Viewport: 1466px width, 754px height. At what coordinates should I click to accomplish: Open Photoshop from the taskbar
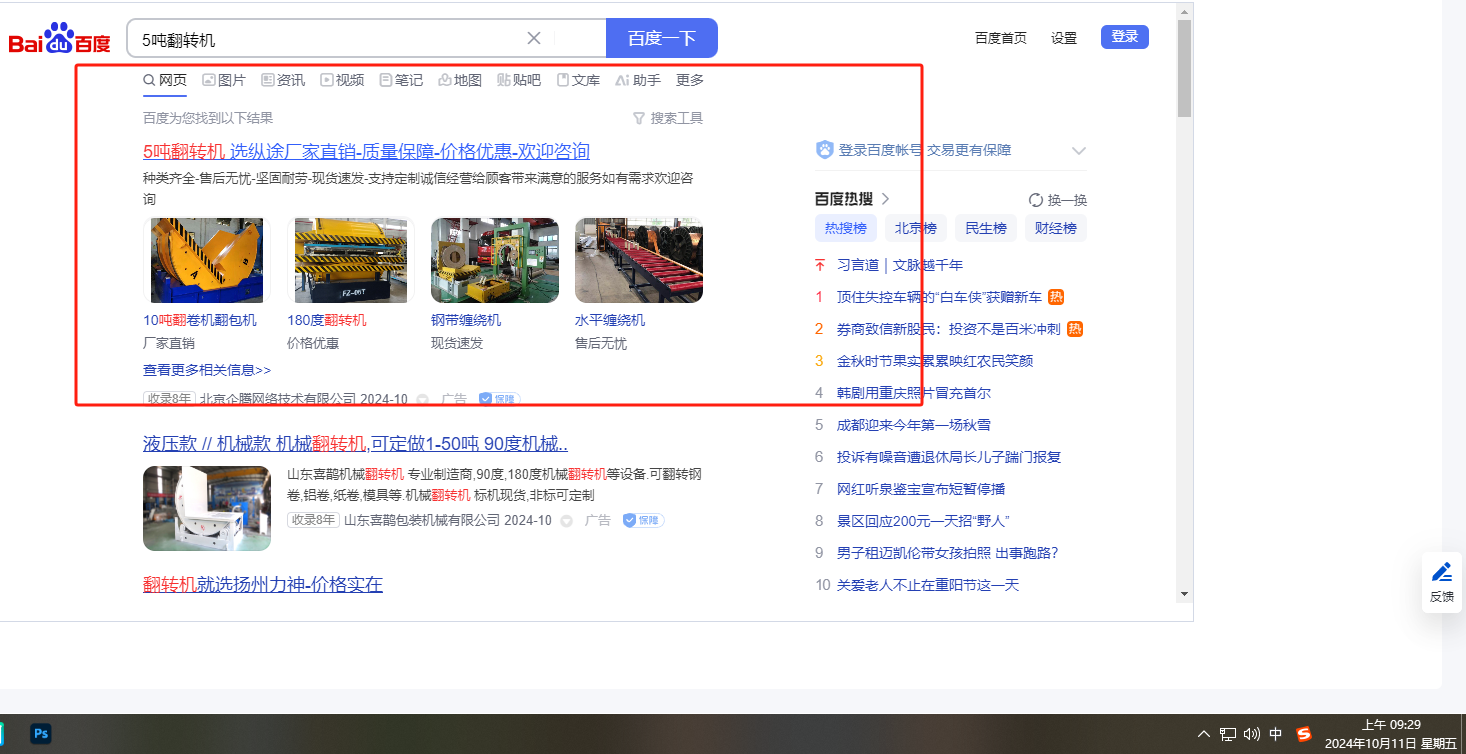(41, 733)
